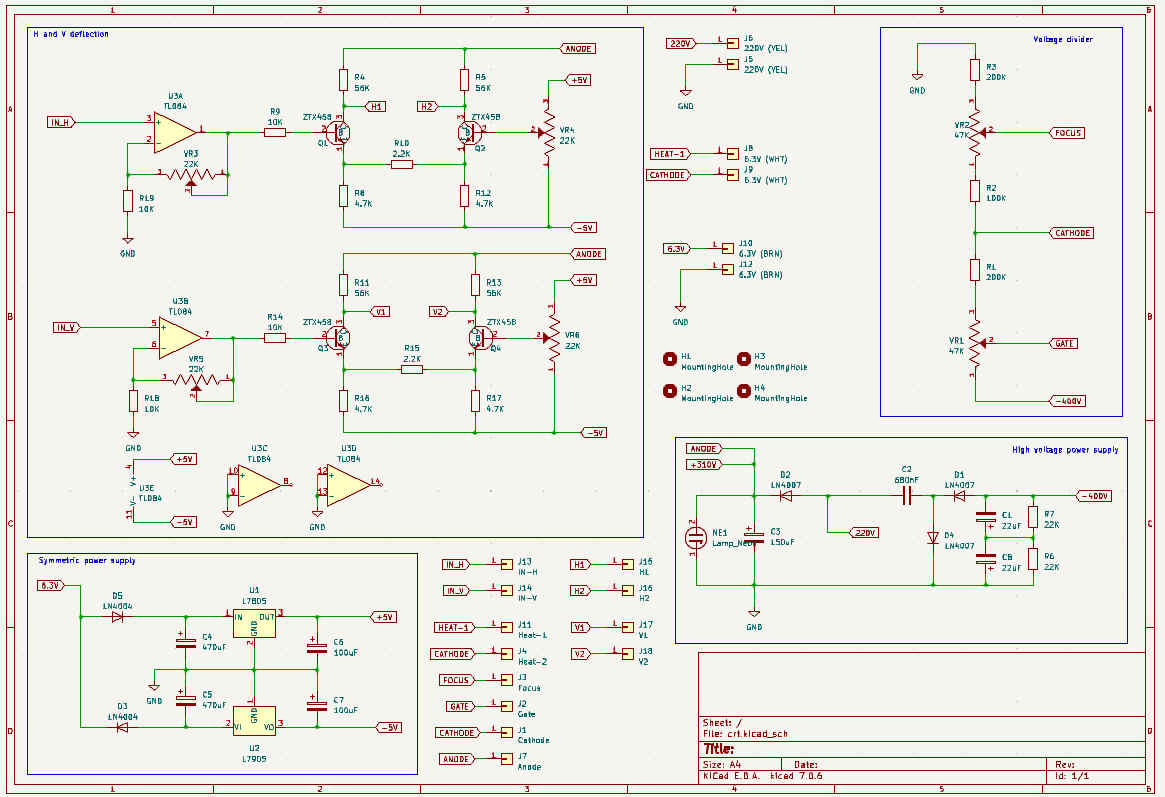Viewport: 1165px width, 797px height.
Task: Click the "File: crt.kicad_sch" title block text
Action: coord(744,734)
